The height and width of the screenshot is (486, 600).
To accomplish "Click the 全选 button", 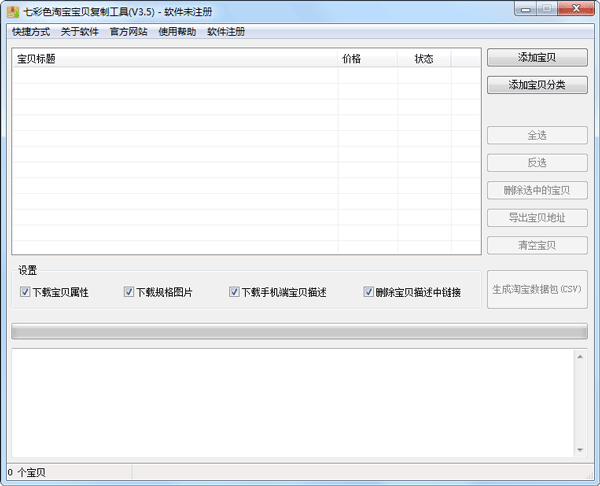I will 537,135.
